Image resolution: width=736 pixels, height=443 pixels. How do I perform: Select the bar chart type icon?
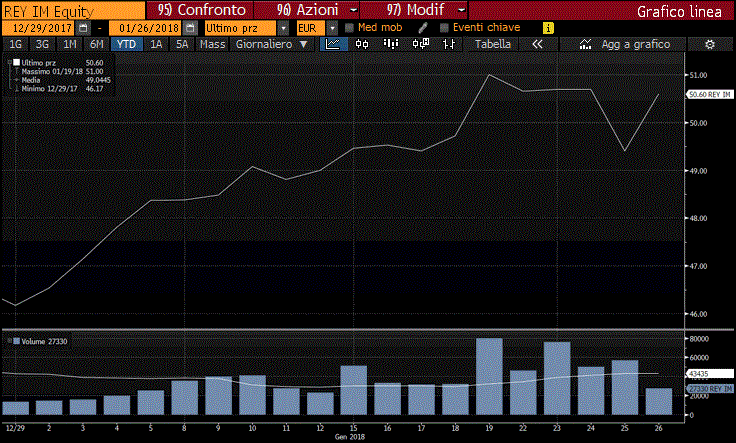tap(391, 45)
